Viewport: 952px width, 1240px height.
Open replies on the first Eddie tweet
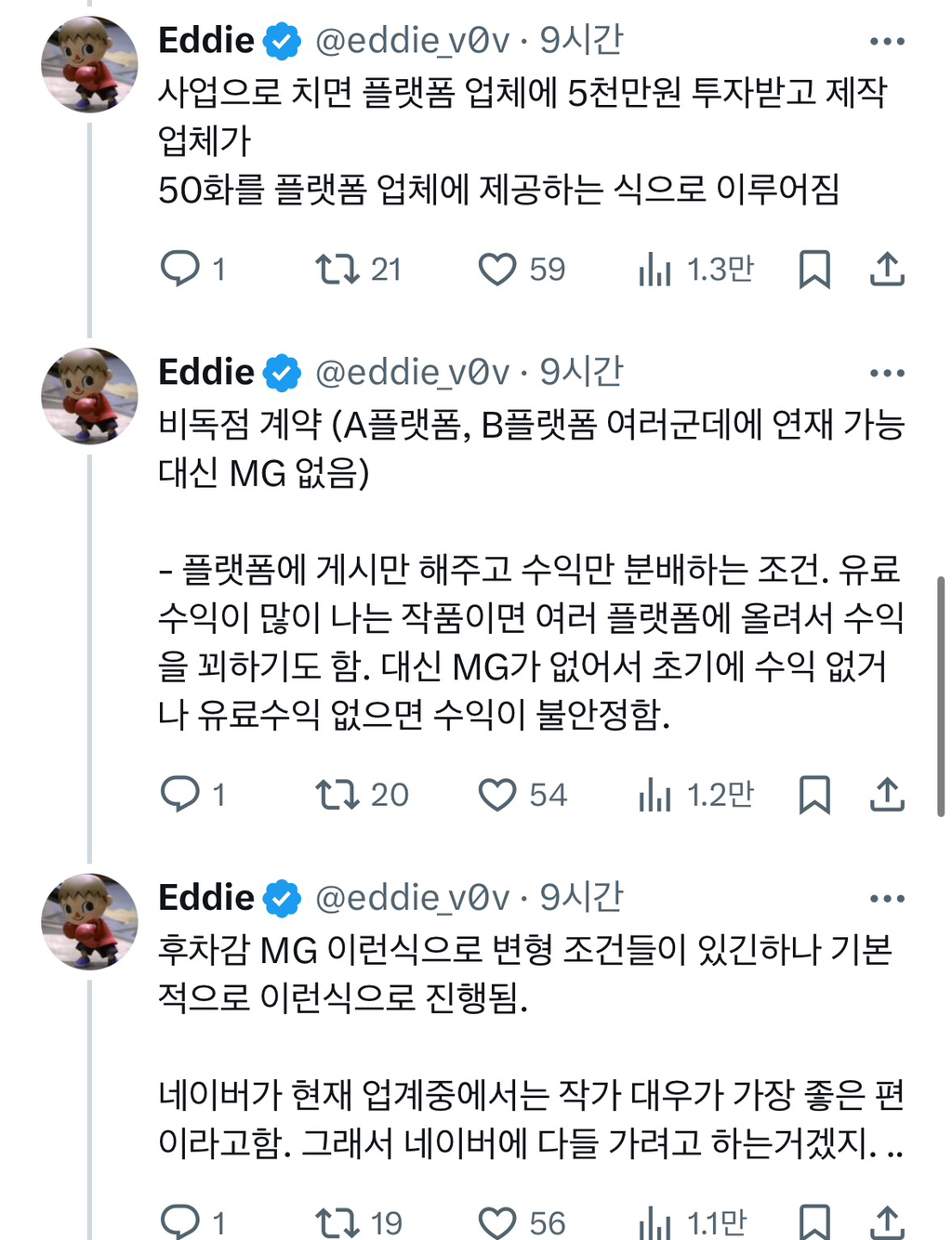[180, 269]
